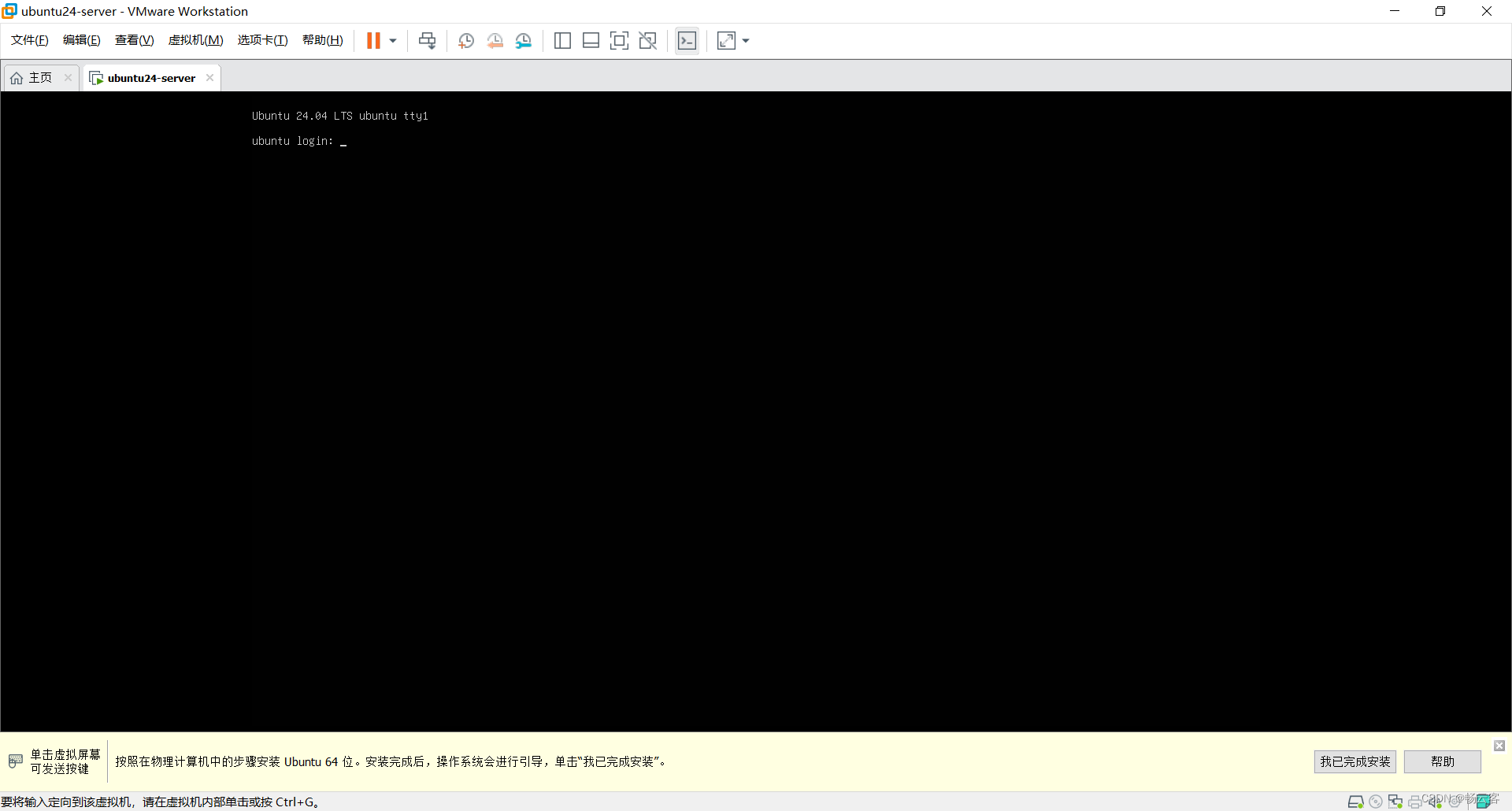
Task: Open the 文件(F) menu
Action: [30, 40]
